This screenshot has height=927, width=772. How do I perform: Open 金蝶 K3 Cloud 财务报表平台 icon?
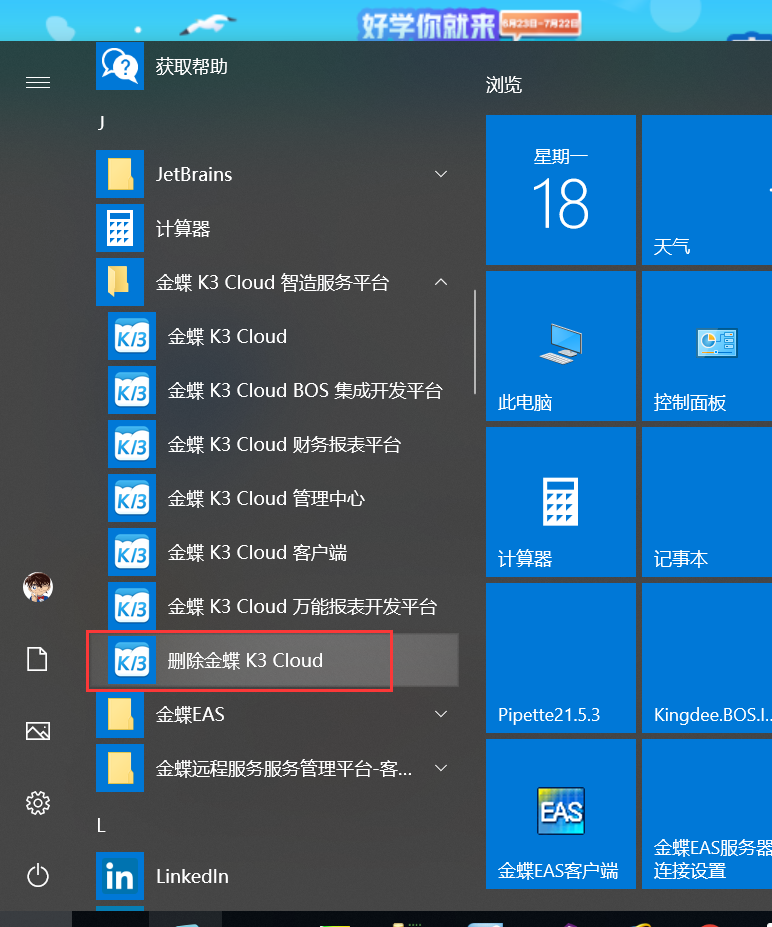click(x=132, y=444)
